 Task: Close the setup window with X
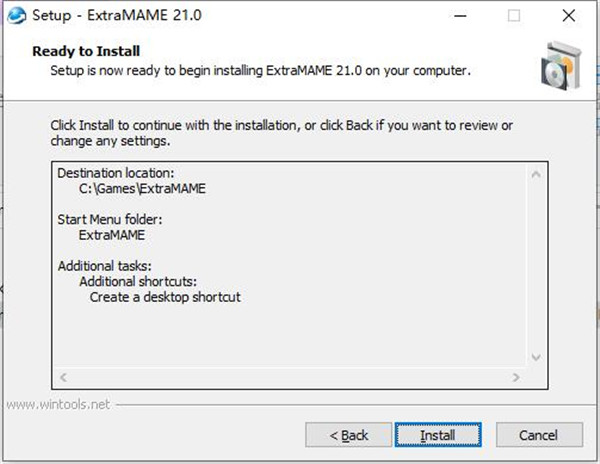(569, 16)
